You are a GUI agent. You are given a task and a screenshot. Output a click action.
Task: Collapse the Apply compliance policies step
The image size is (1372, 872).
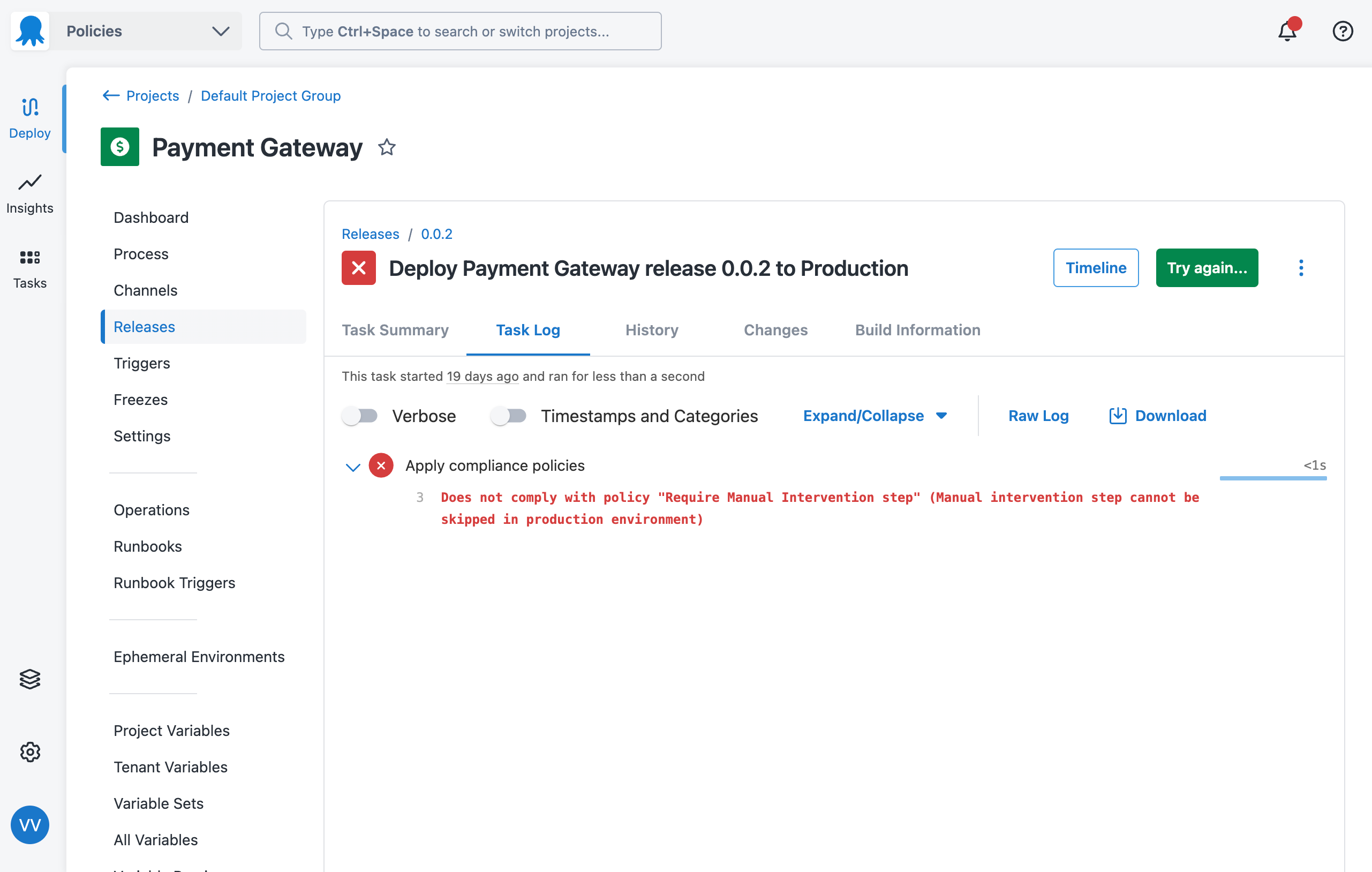(x=353, y=468)
